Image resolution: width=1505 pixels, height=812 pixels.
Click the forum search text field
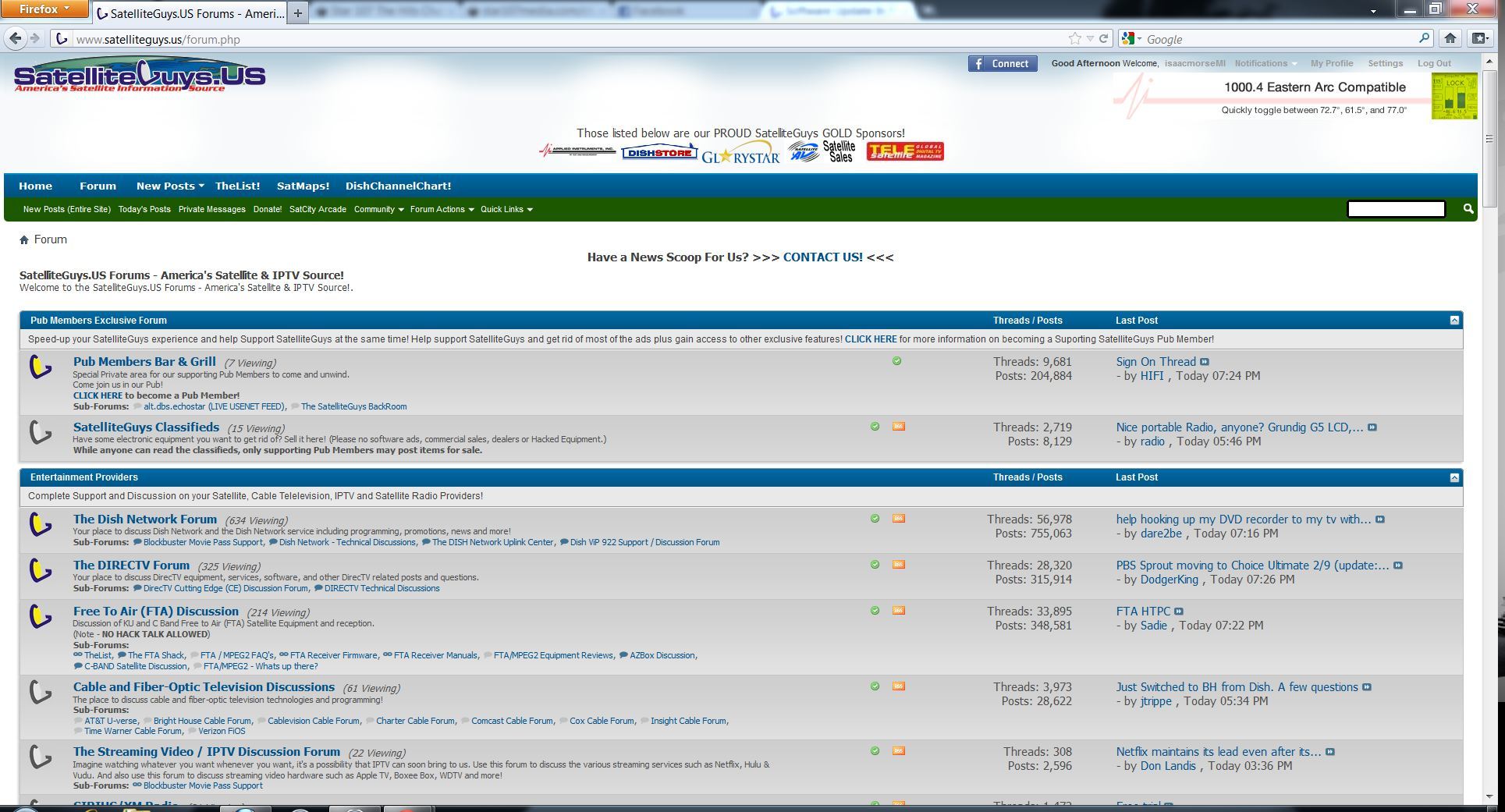1396,209
